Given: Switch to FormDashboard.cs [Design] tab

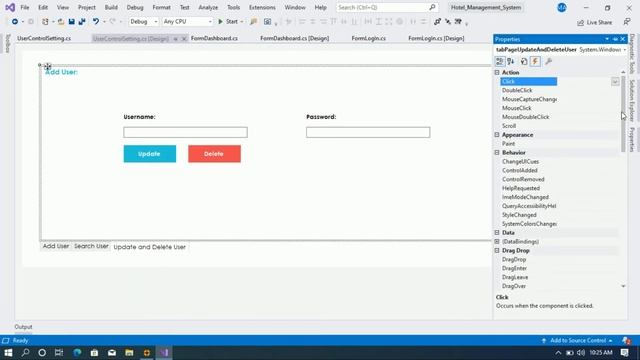Looking at the screenshot, I should 294,38.
